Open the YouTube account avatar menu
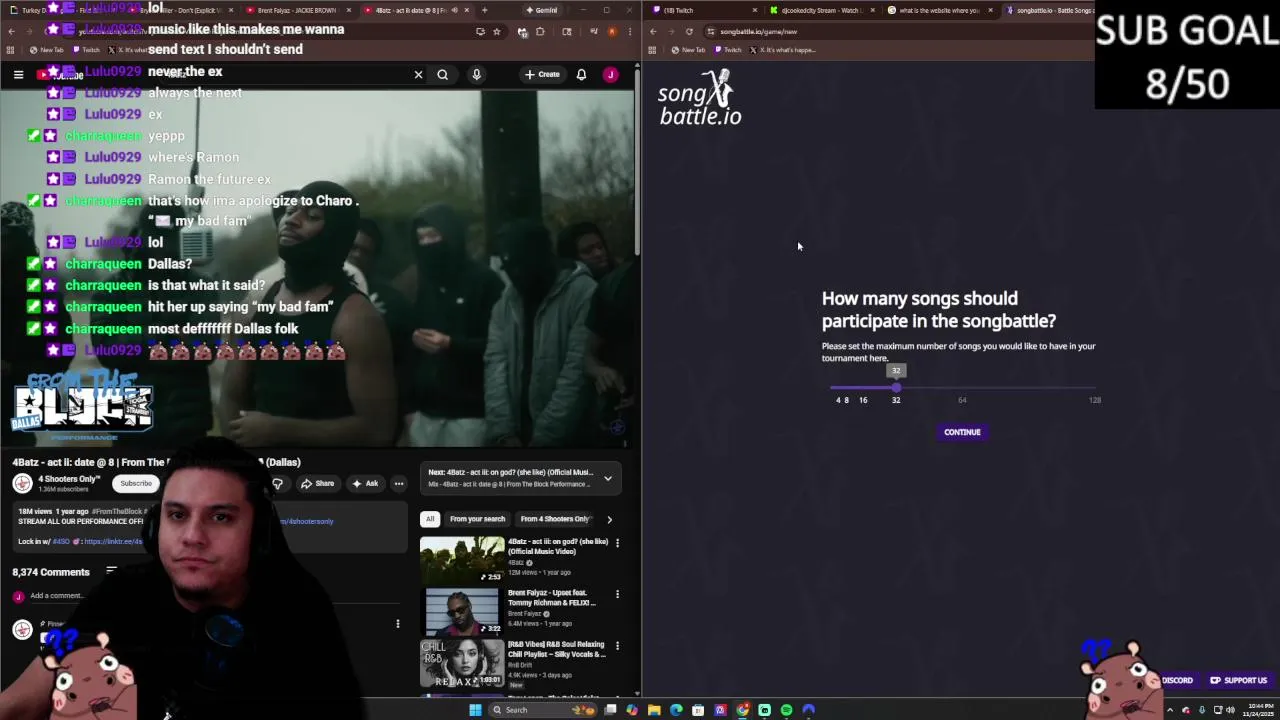Image resolution: width=1280 pixels, height=720 pixels. tap(610, 74)
